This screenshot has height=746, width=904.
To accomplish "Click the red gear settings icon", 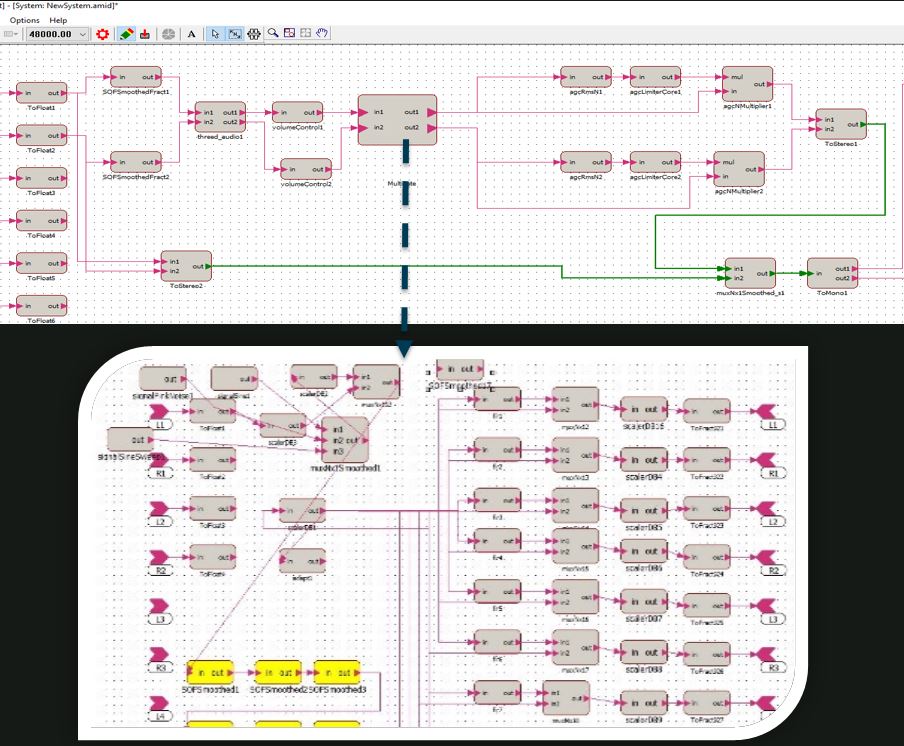I will coord(103,34).
